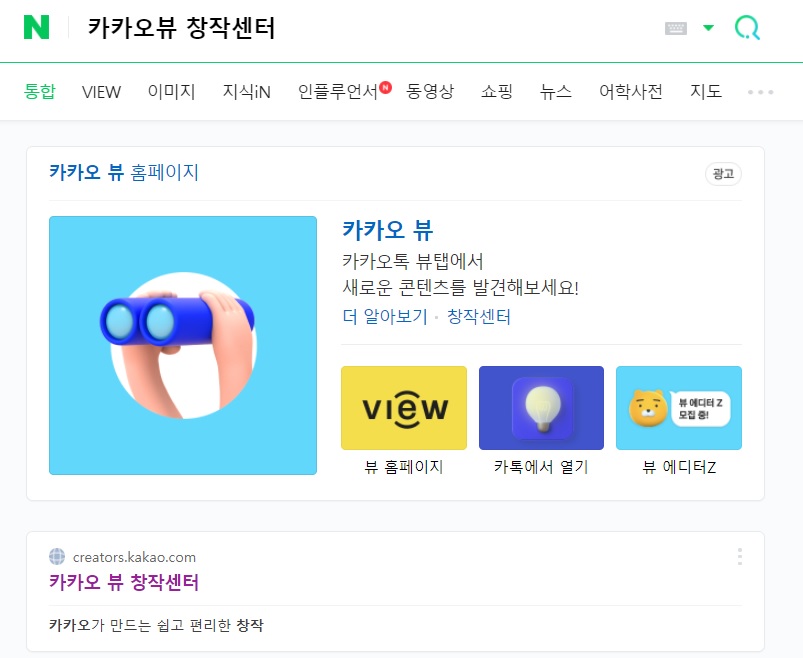Click the Ryan 뷰 에디터Z thumbnail
The height and width of the screenshot is (658, 803).
pos(679,408)
